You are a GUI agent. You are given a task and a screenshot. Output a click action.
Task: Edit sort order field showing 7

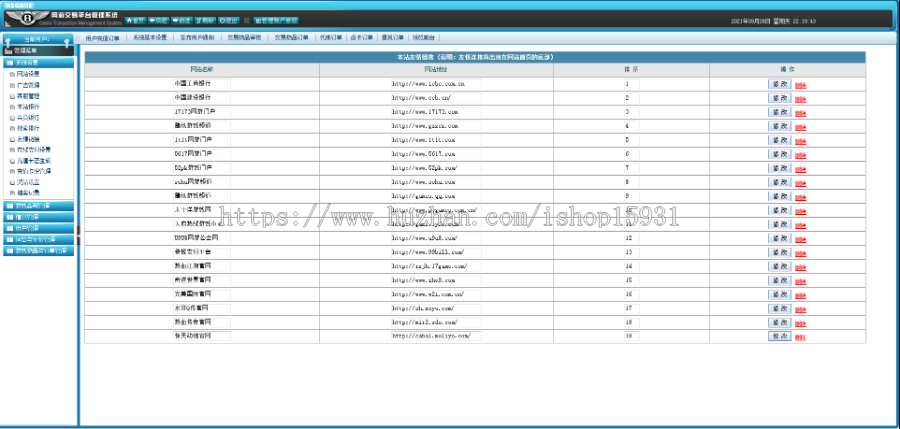click(631, 168)
